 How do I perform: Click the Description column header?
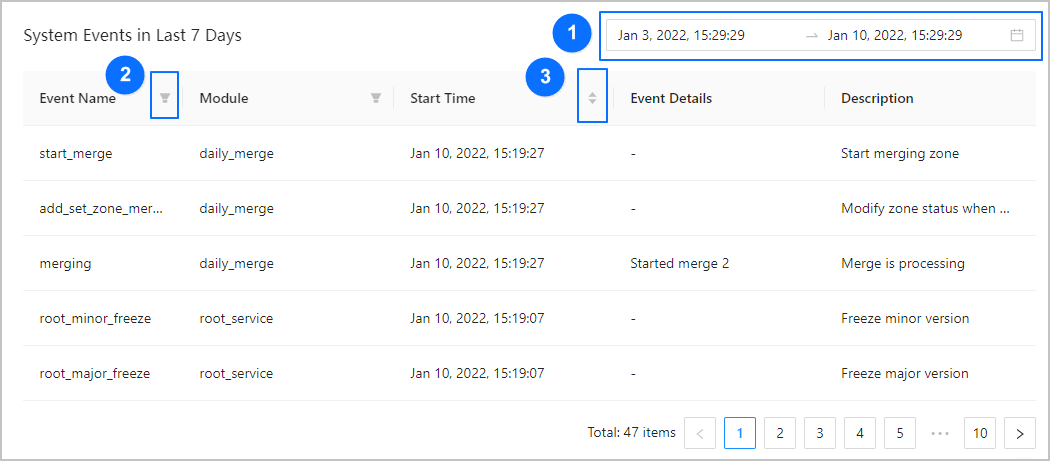(x=877, y=98)
